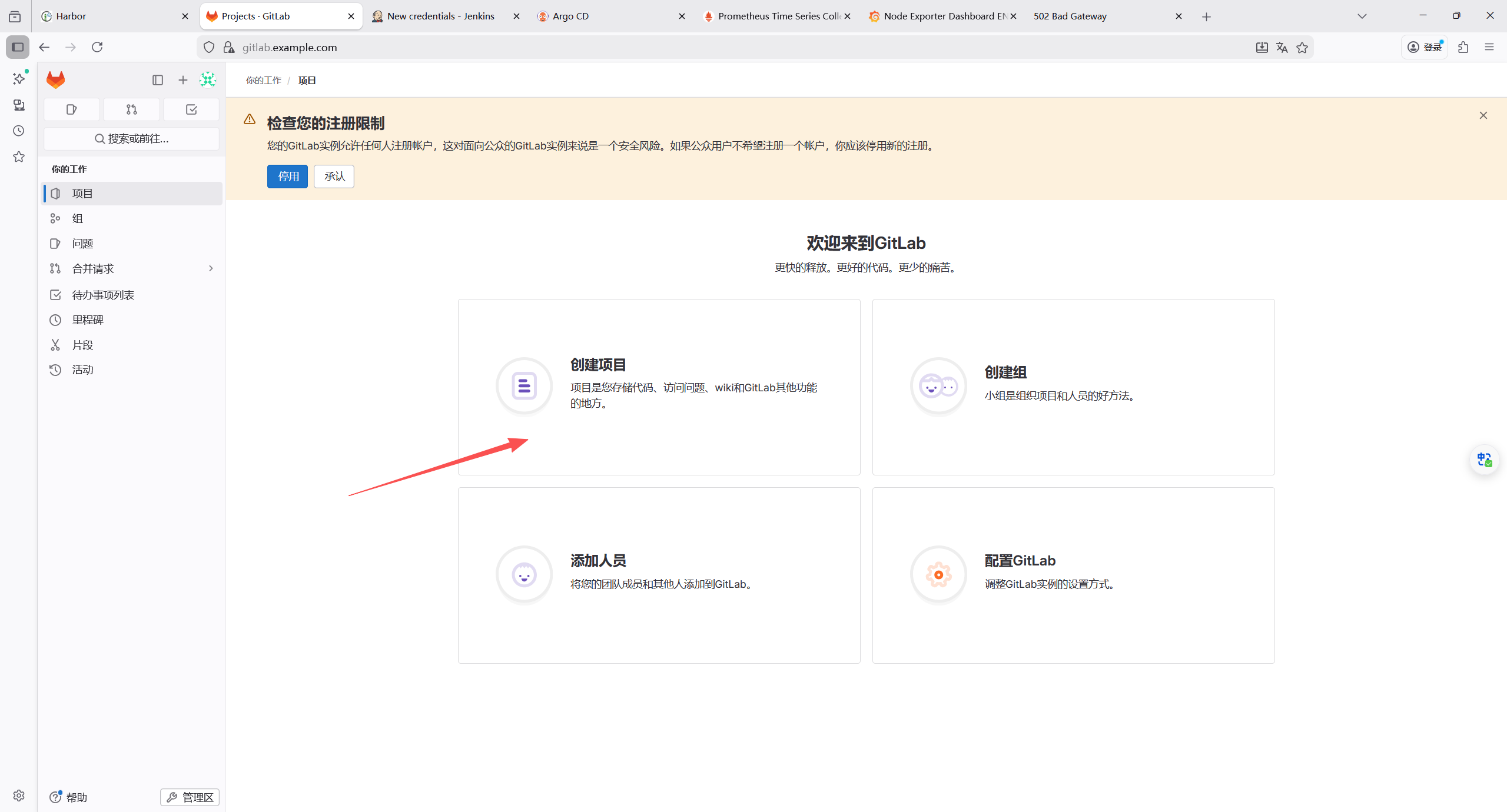Screen dimensions: 1507x812
Task: Click the blue 停用 button
Action: [x=287, y=177]
